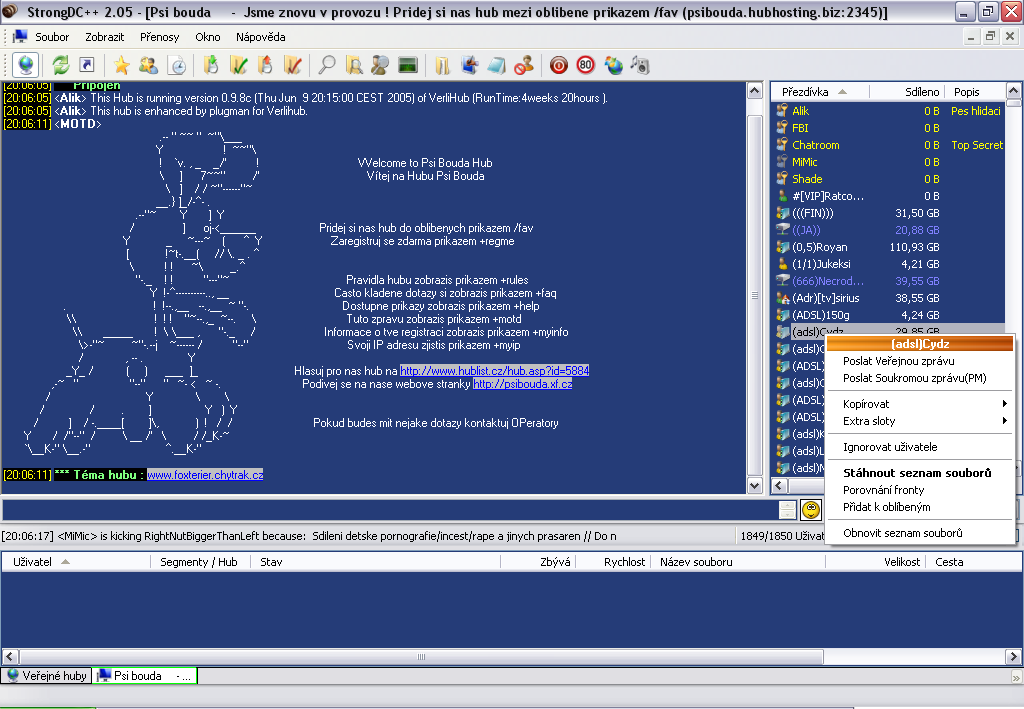Click the green Reconnect arrows icon
This screenshot has width=1024, height=709.
(61, 65)
